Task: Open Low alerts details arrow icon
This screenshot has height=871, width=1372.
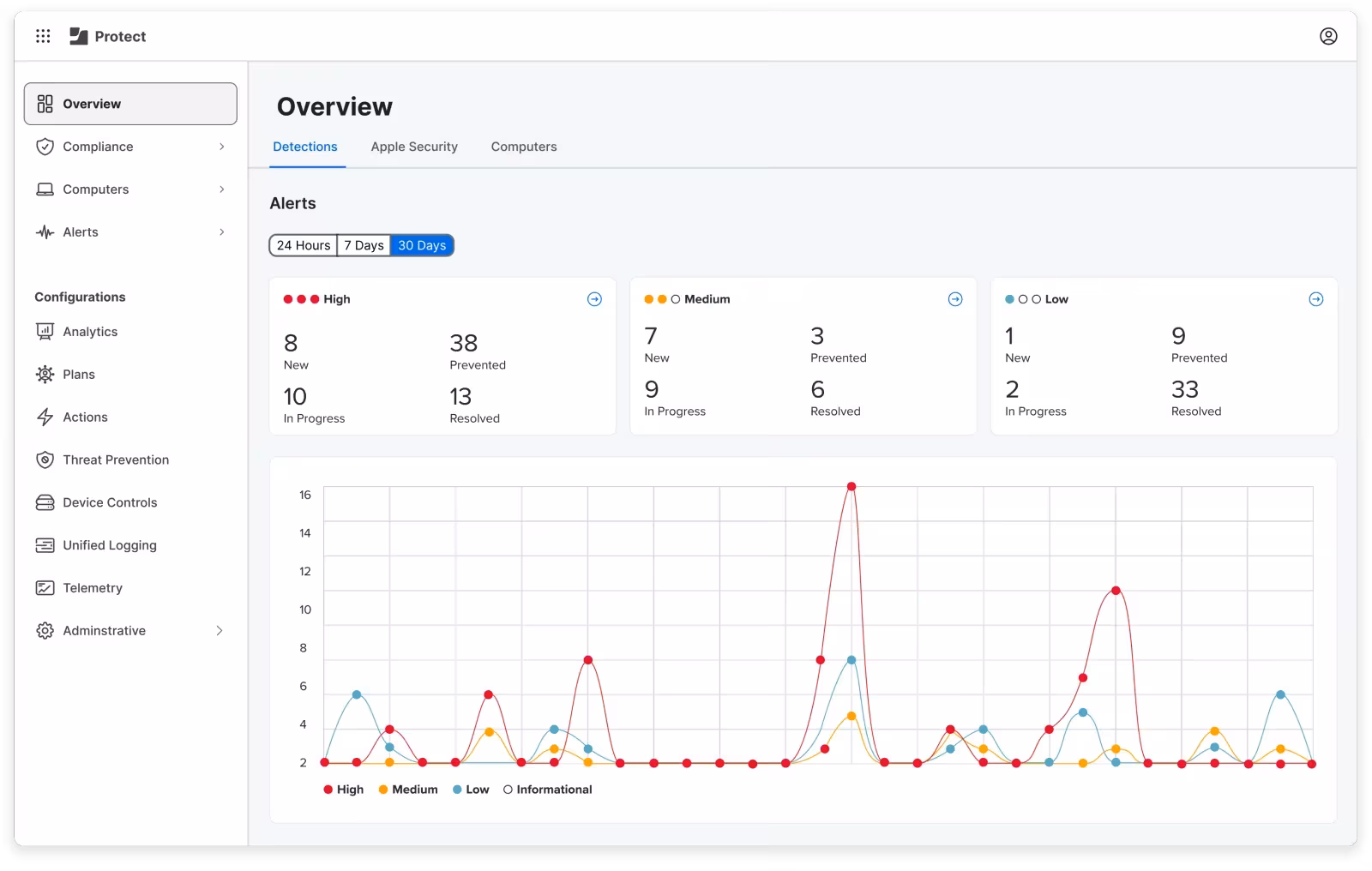Action: pos(1316,299)
